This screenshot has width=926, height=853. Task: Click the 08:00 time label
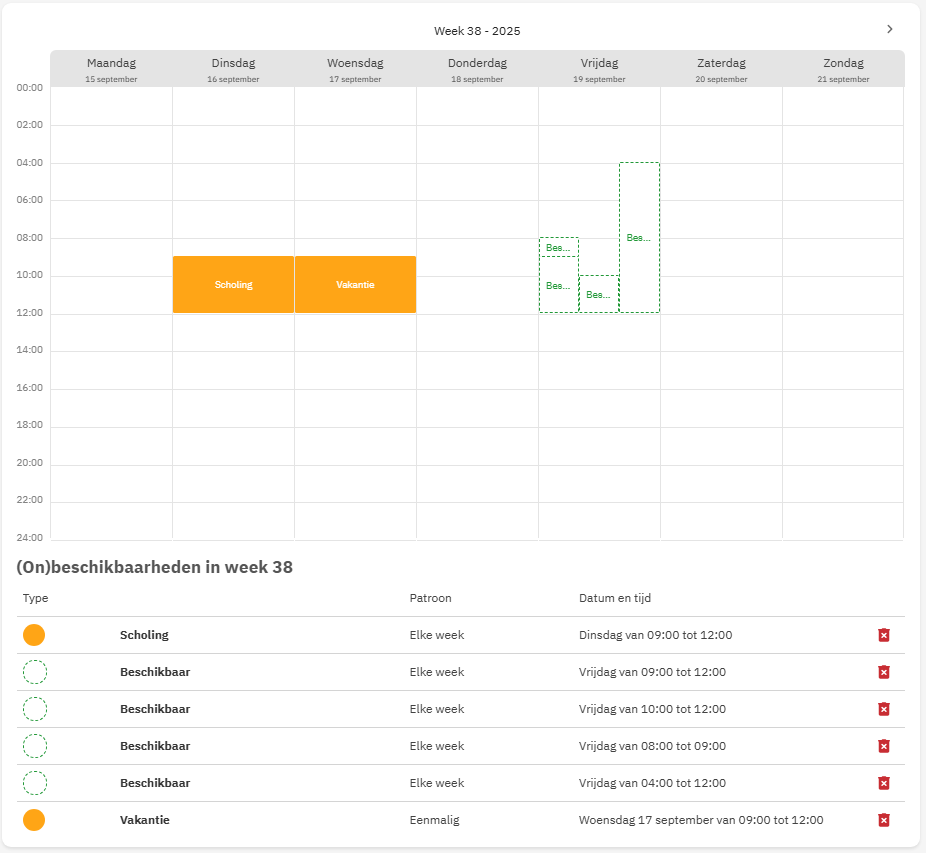pos(30,237)
